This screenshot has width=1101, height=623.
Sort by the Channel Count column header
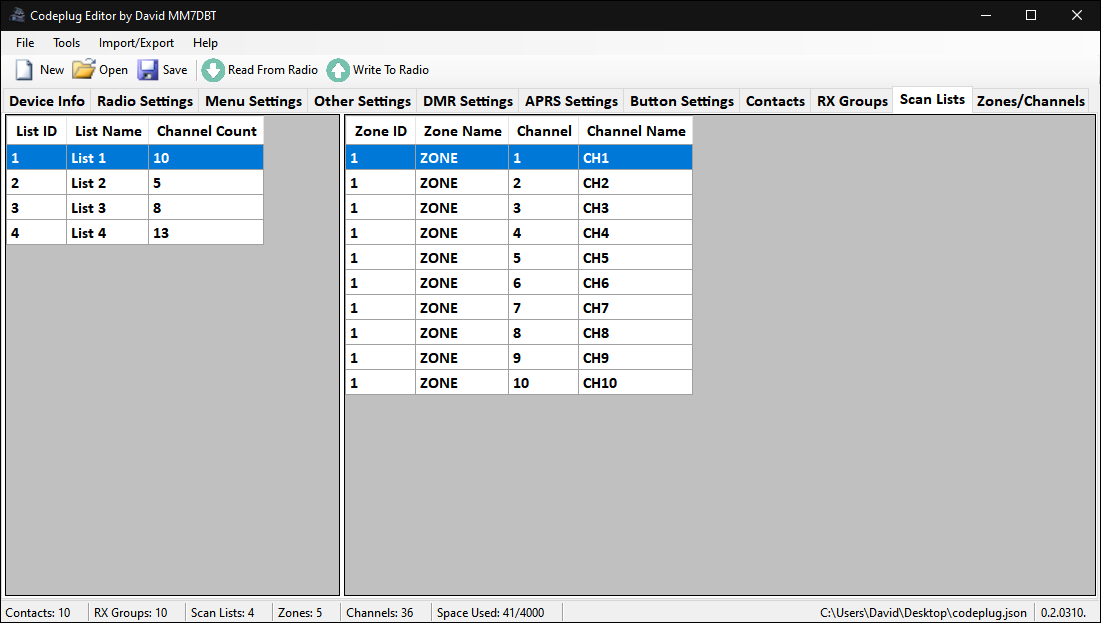tap(206, 131)
